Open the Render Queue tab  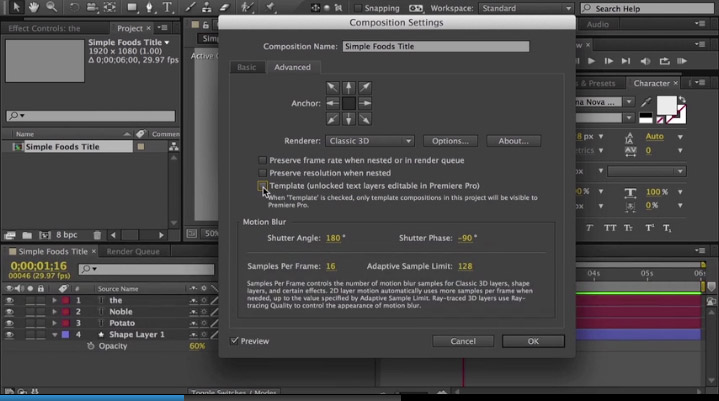coord(133,252)
